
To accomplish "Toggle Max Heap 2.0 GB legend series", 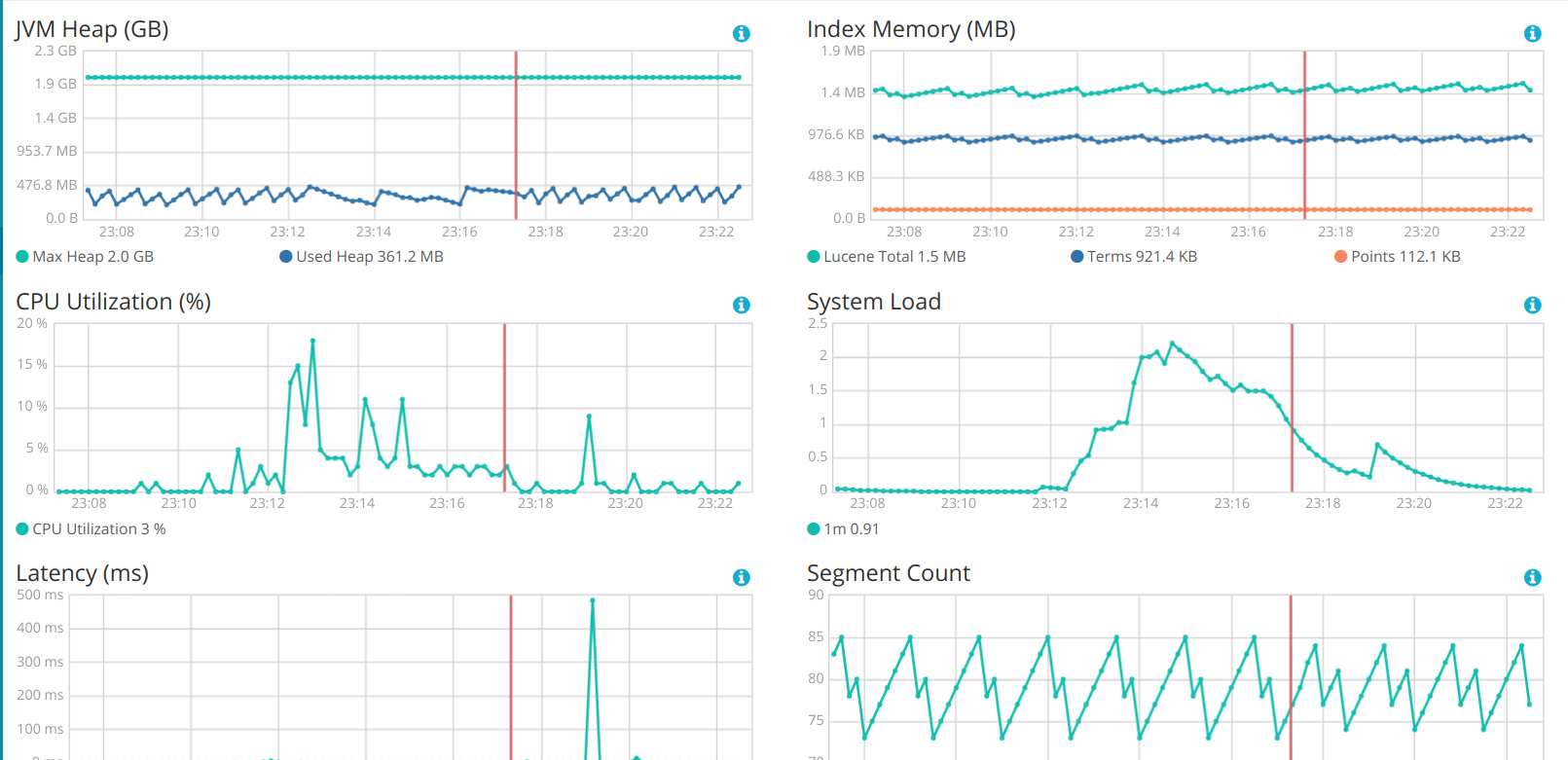I will click(85, 257).
